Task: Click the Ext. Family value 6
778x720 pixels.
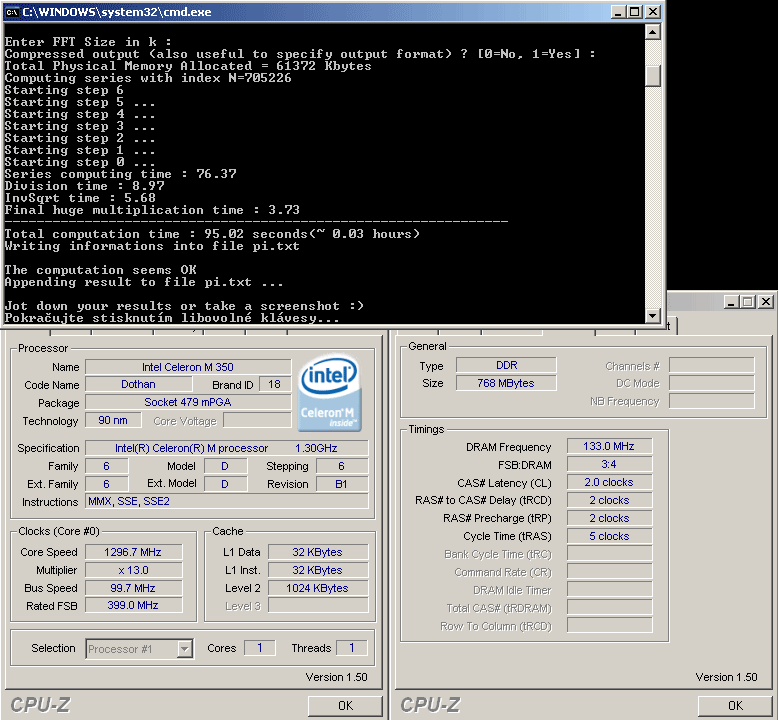Action: pyautogui.click(x=107, y=484)
